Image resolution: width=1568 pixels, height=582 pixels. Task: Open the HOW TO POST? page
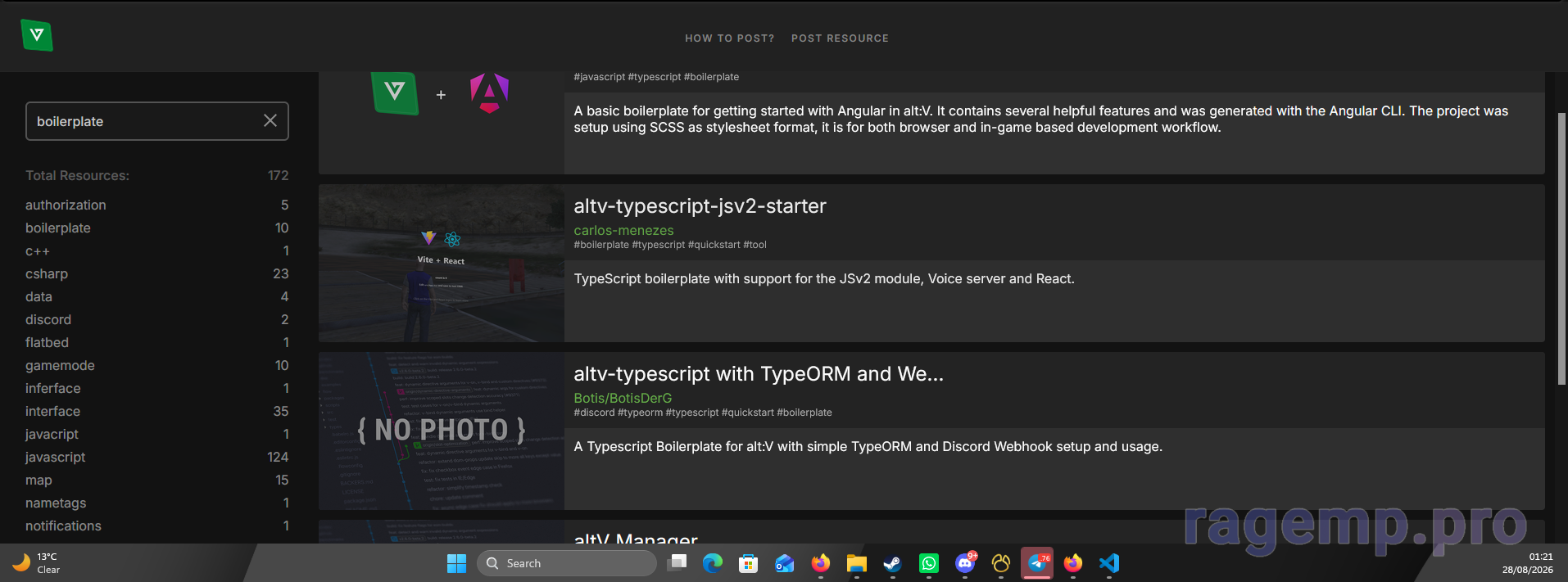729,38
